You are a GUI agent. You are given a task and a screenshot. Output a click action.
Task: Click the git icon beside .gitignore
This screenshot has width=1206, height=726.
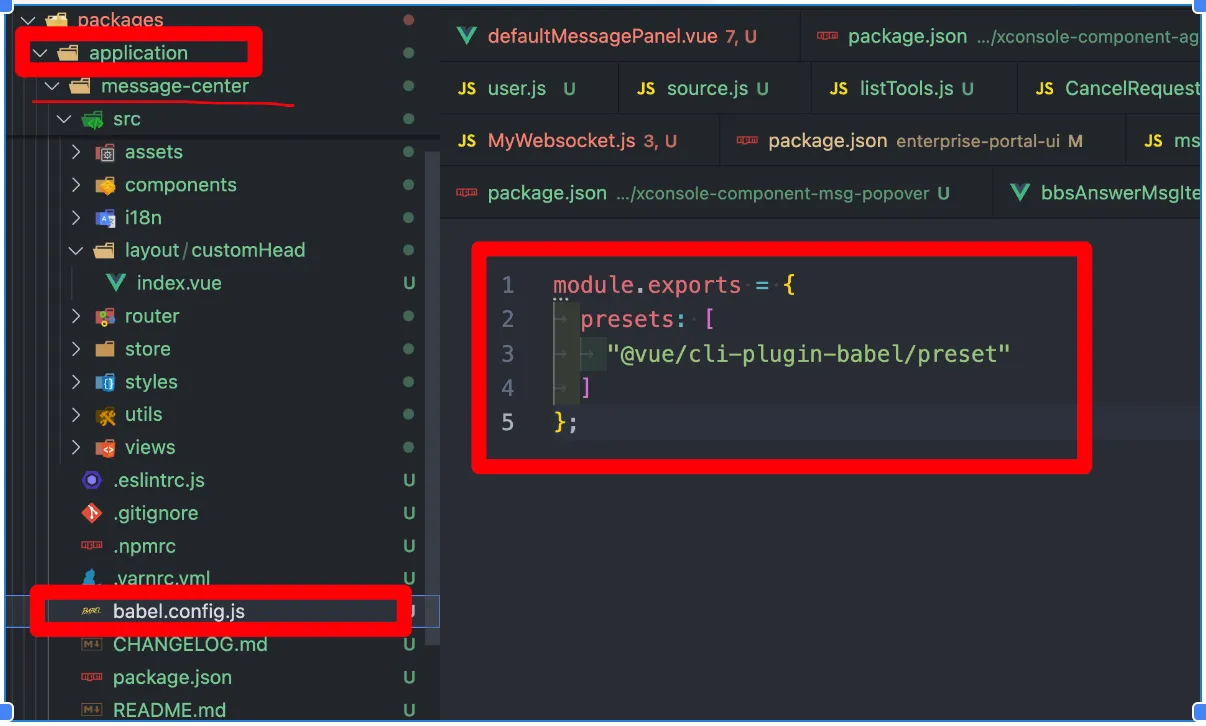click(x=92, y=513)
